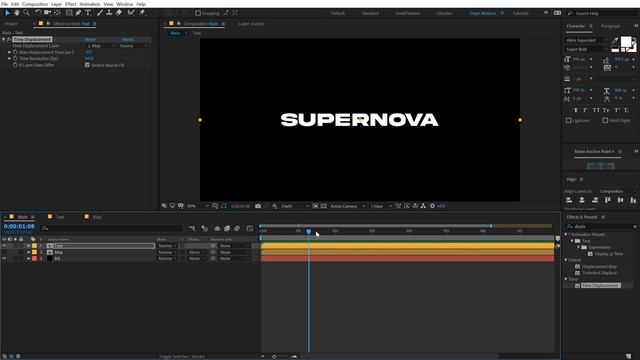This screenshot has height=360, width=640.
Task: Select the Rotation tool
Action: tap(38, 13)
